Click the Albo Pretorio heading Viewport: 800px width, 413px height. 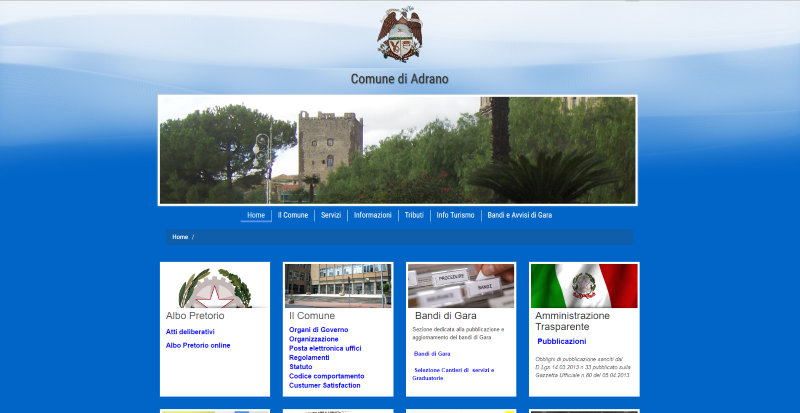195,316
